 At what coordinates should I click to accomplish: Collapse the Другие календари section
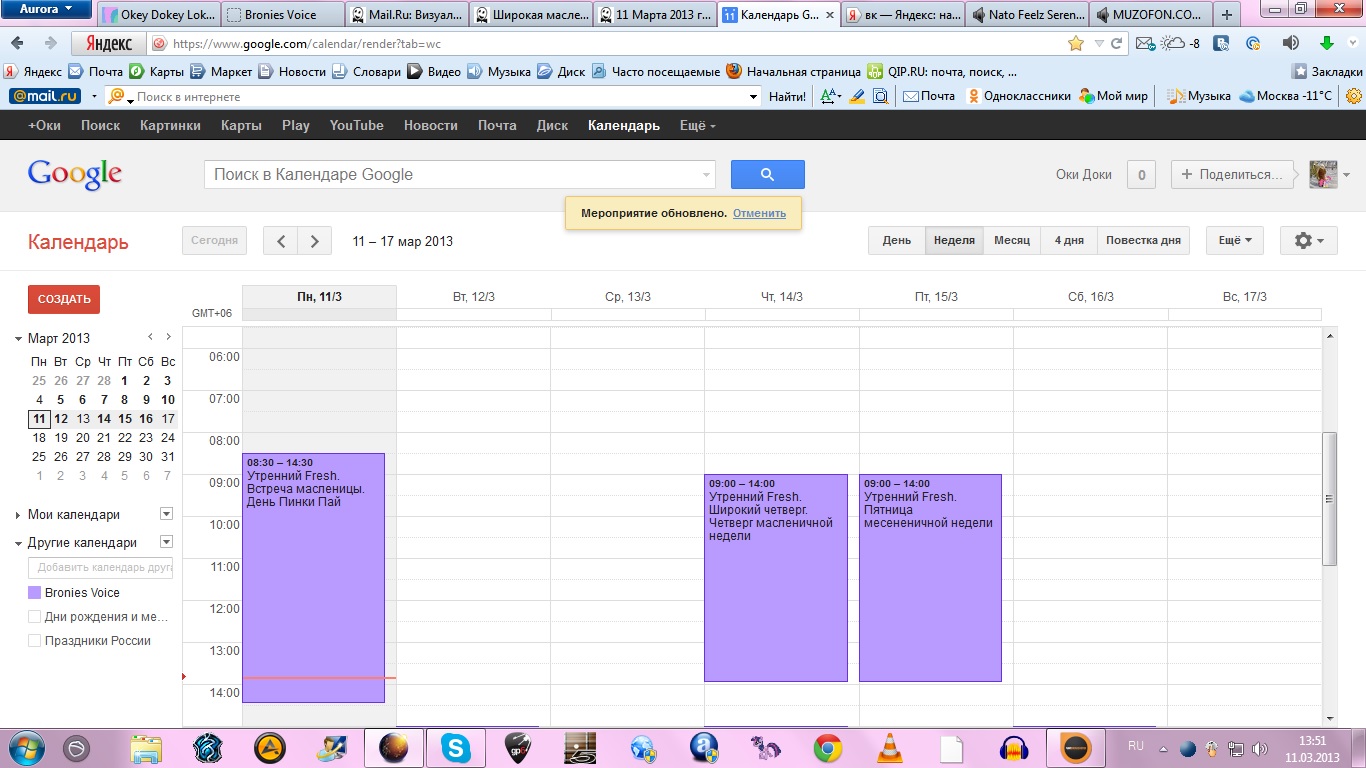(x=19, y=543)
